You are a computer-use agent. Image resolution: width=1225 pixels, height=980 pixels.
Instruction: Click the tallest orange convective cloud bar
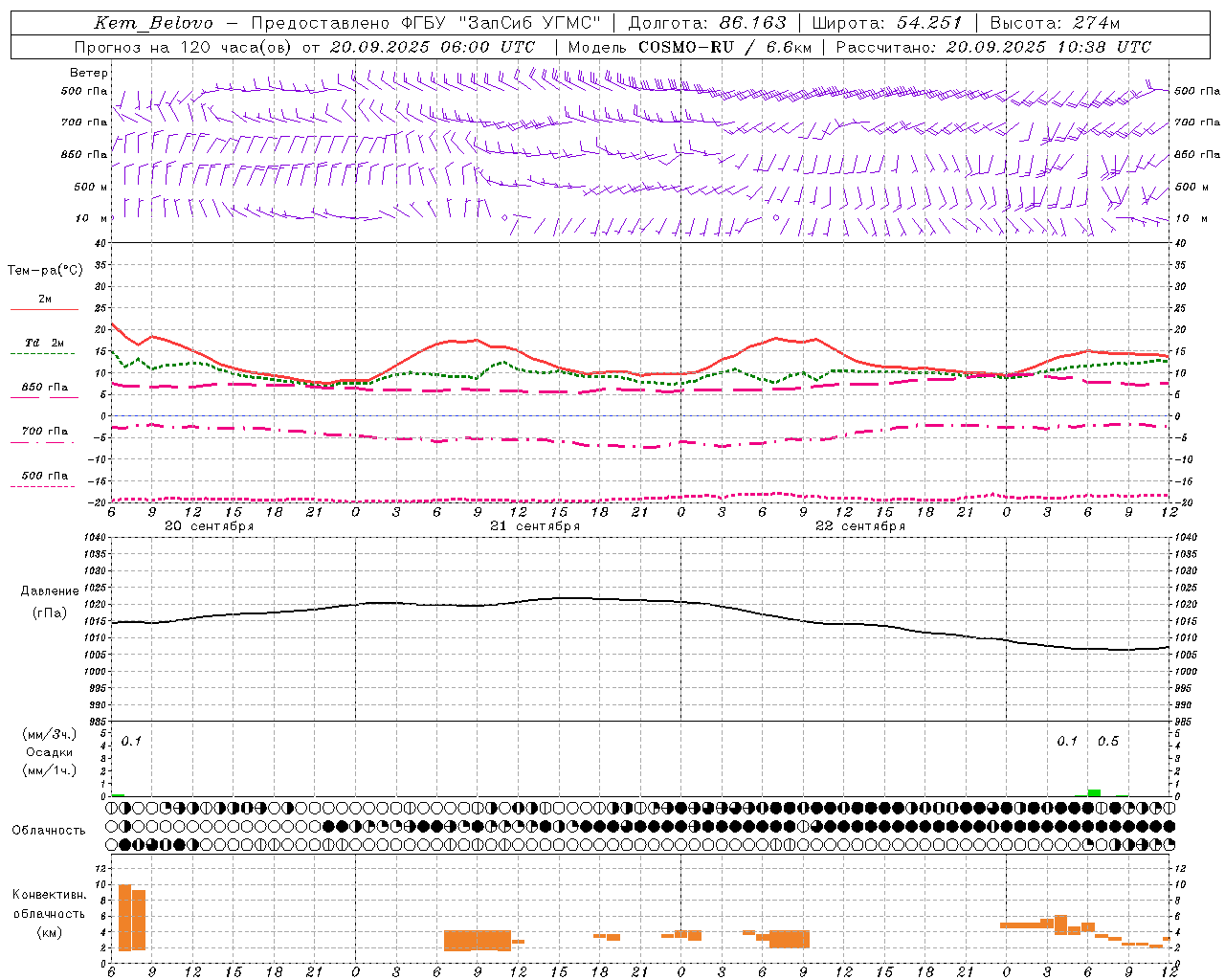click(125, 918)
